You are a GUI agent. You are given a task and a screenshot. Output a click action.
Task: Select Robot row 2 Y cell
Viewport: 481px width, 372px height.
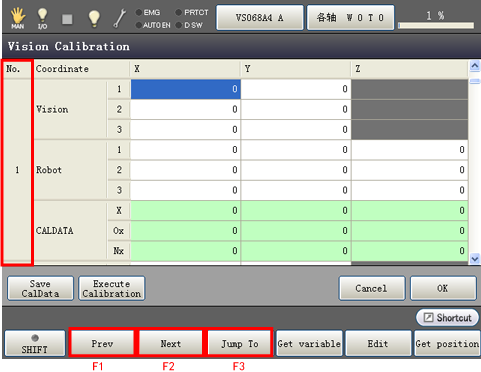click(296, 170)
